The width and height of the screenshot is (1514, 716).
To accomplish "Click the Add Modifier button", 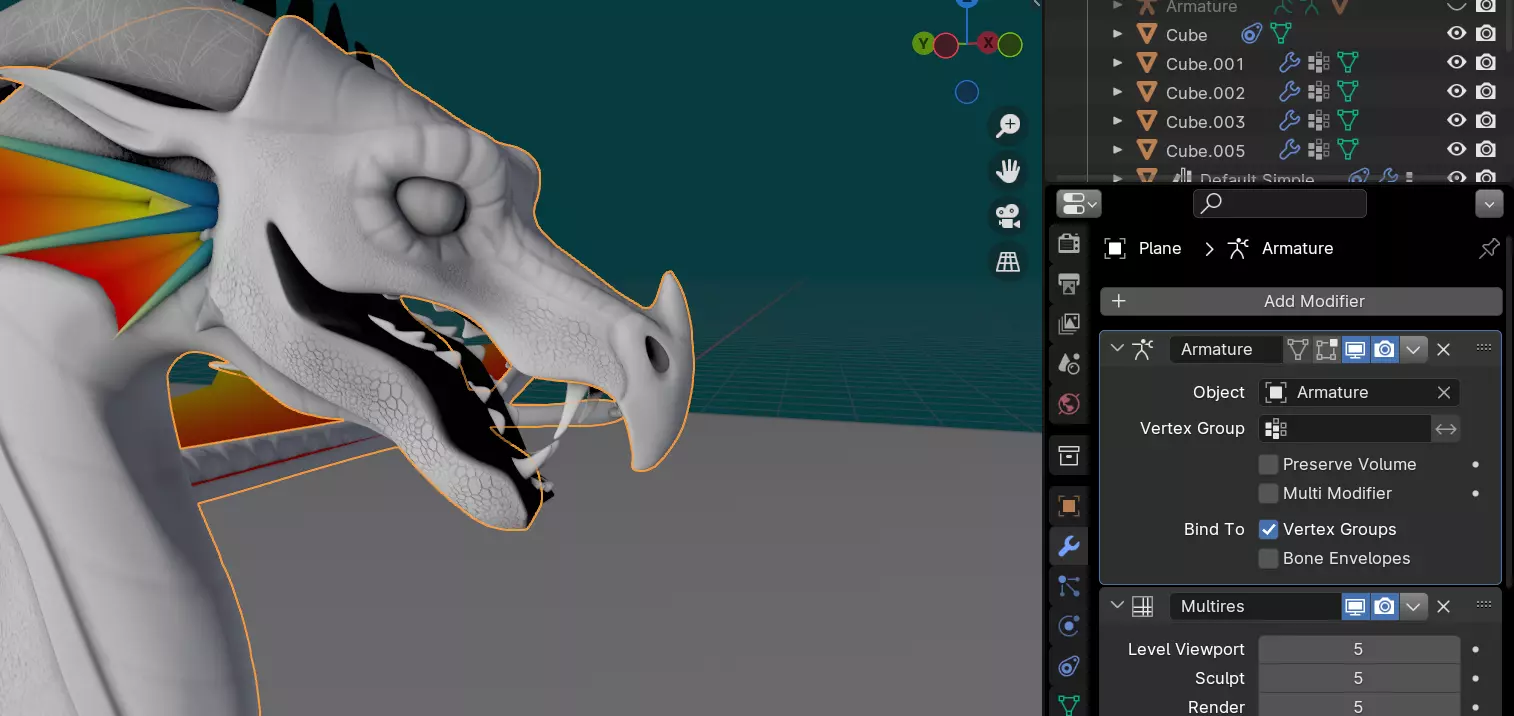I will click(x=1301, y=301).
